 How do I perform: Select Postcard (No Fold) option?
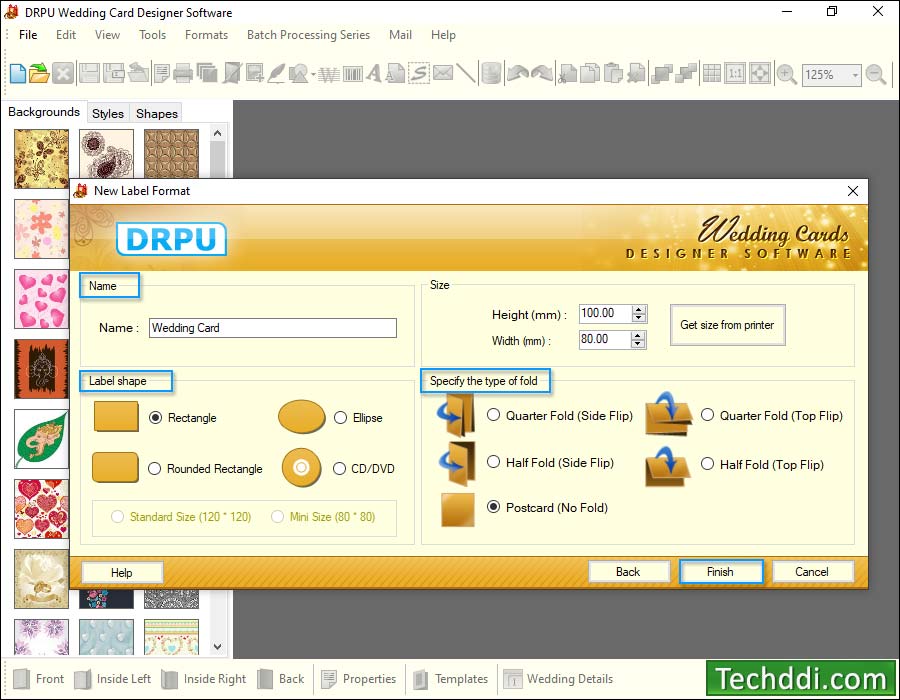[493, 507]
